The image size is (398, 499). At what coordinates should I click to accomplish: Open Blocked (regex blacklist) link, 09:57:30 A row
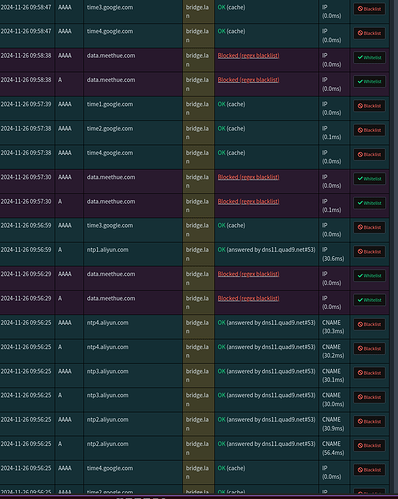pos(248,201)
